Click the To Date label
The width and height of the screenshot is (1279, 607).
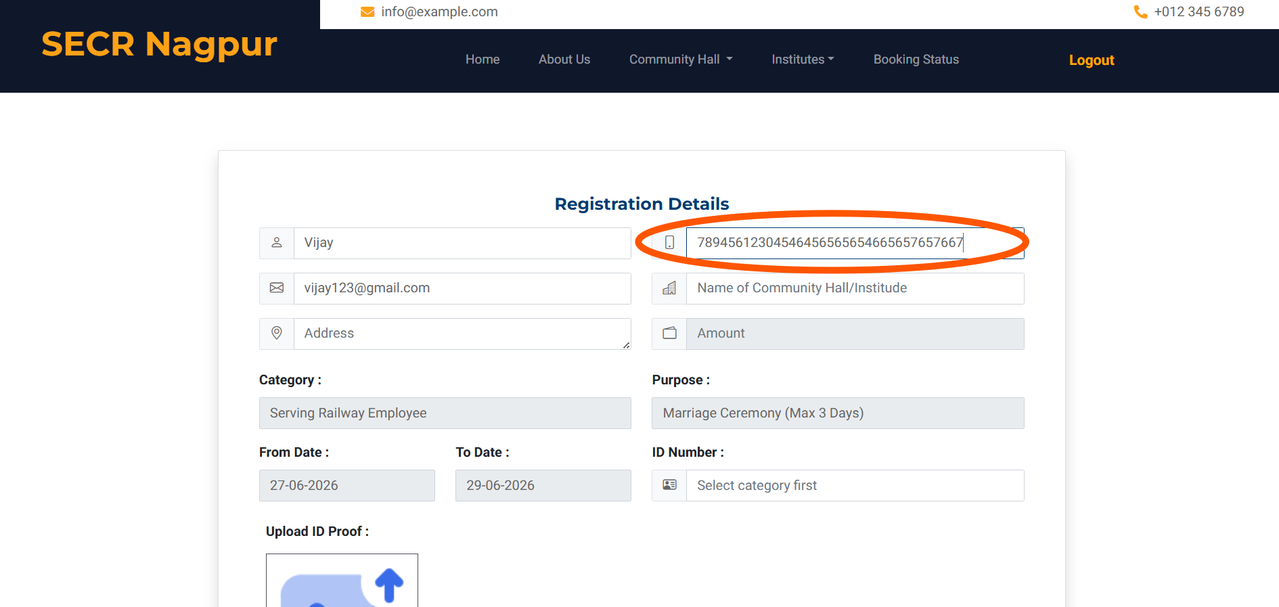pos(482,452)
